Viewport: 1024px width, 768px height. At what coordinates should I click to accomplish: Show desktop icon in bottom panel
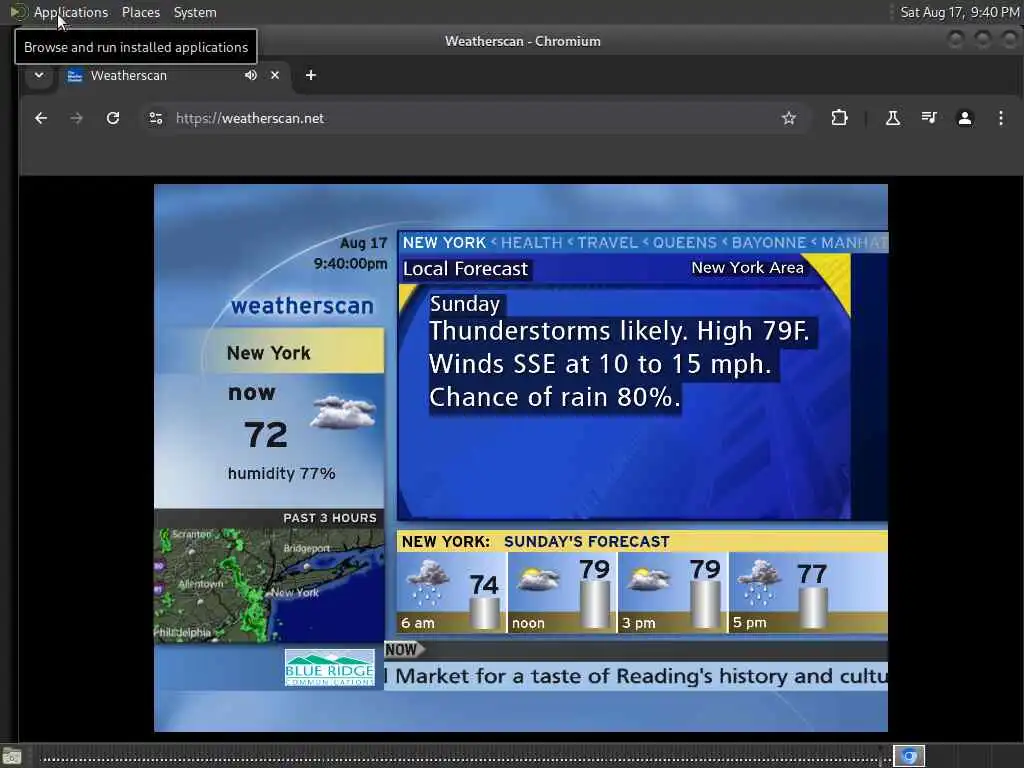[x=11, y=757]
